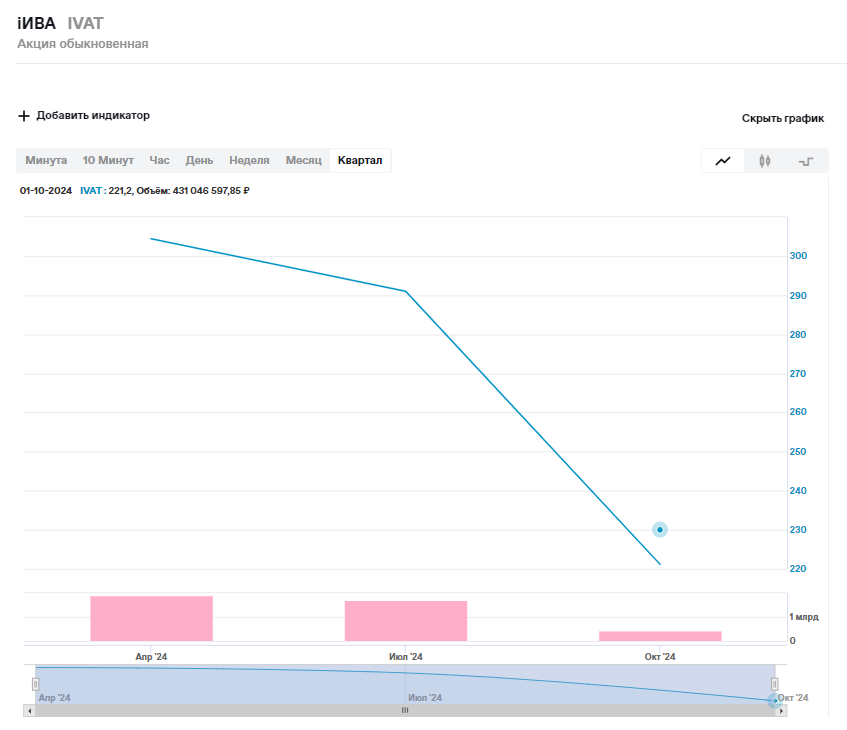This screenshot has width=847, height=730.
Task: Select the Месяц timeframe
Action: click(x=303, y=160)
